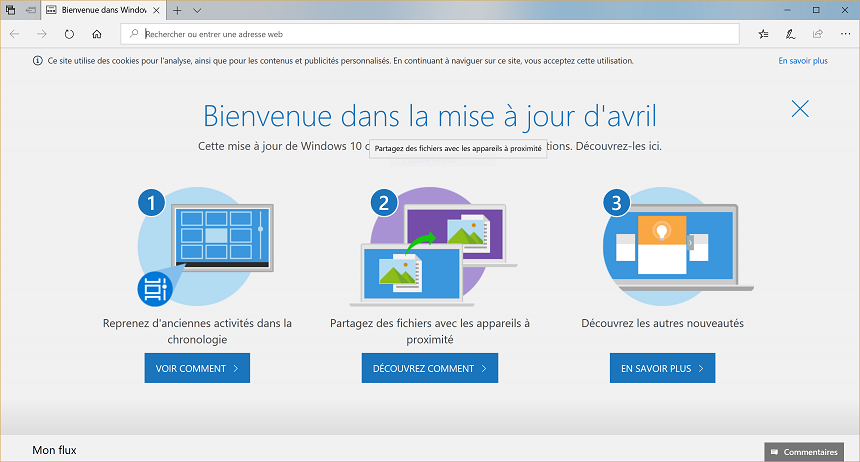Focus the address bar search field

[429, 34]
